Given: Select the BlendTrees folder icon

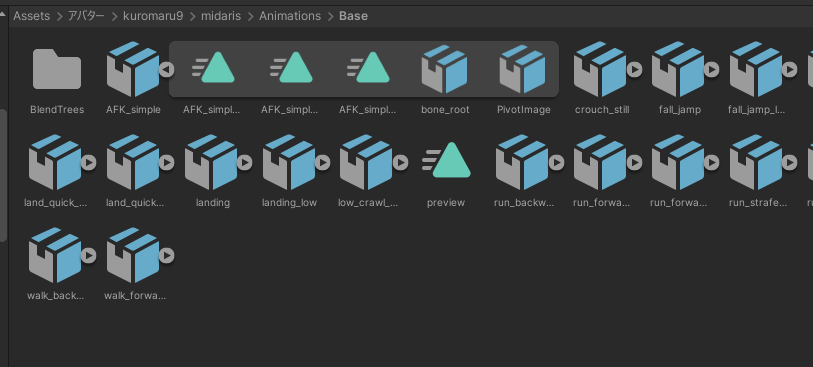Looking at the screenshot, I should 57,69.
